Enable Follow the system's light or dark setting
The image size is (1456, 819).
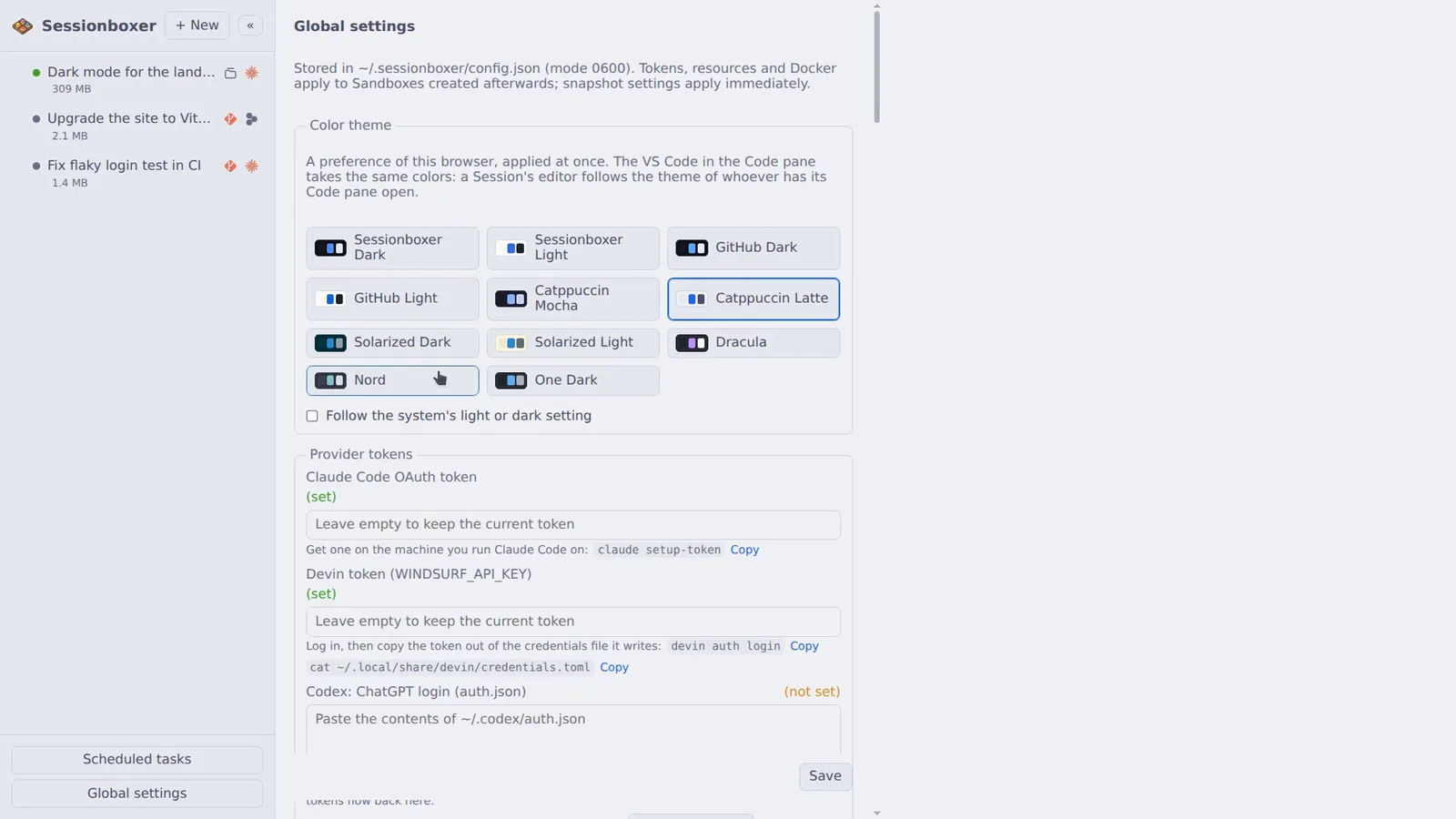[x=312, y=416]
